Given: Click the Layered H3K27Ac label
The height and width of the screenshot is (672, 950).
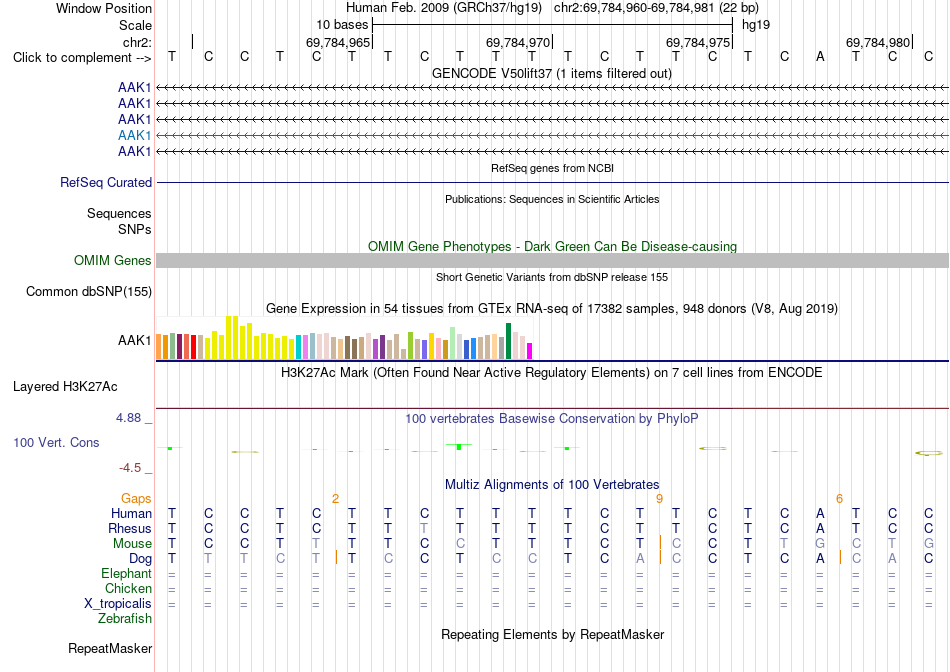Looking at the screenshot, I should [x=65, y=387].
